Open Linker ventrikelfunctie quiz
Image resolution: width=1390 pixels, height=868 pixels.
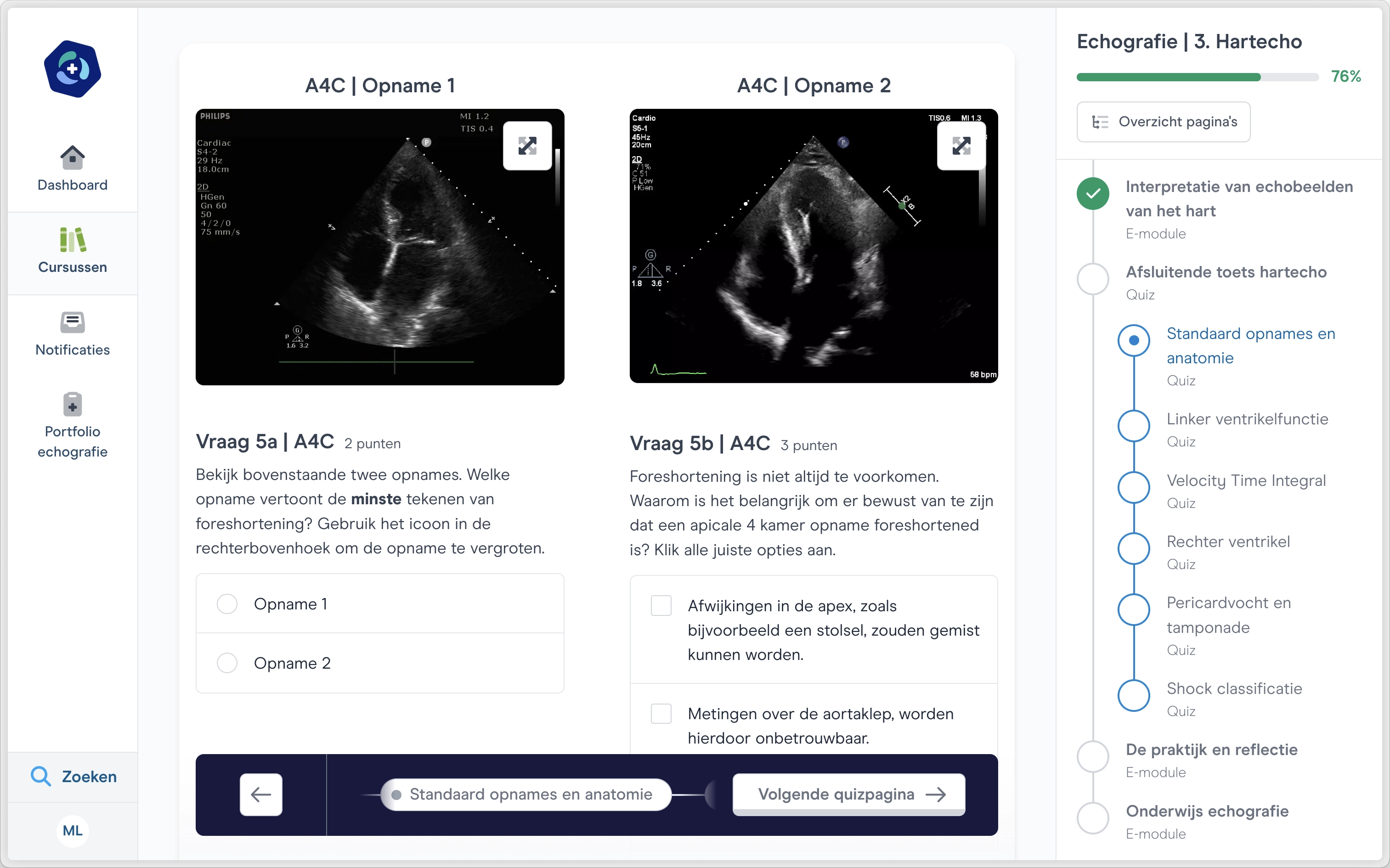tap(1247, 419)
